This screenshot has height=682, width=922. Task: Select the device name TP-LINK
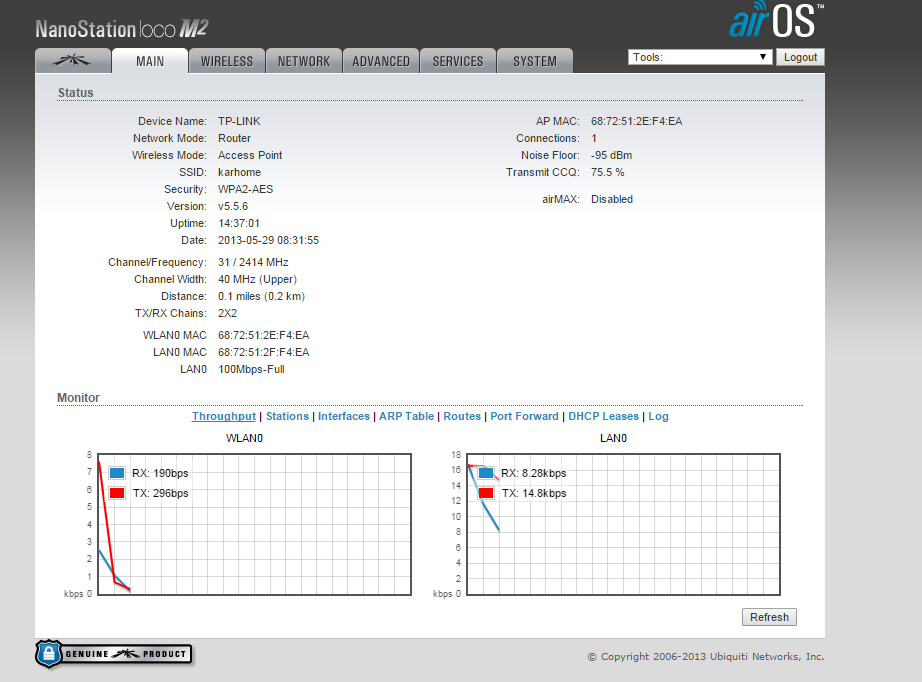(x=239, y=121)
